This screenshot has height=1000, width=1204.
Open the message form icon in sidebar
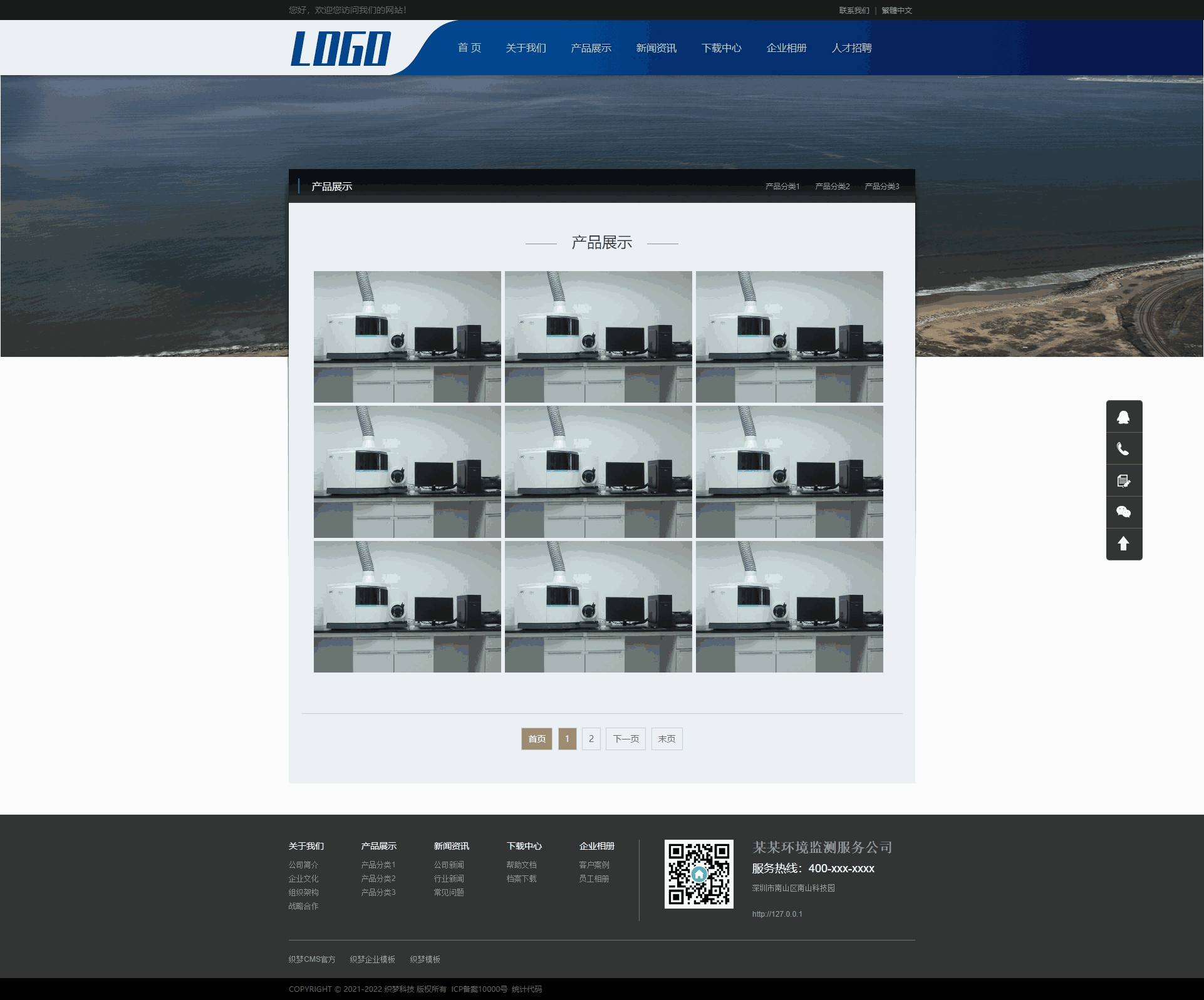click(1123, 481)
